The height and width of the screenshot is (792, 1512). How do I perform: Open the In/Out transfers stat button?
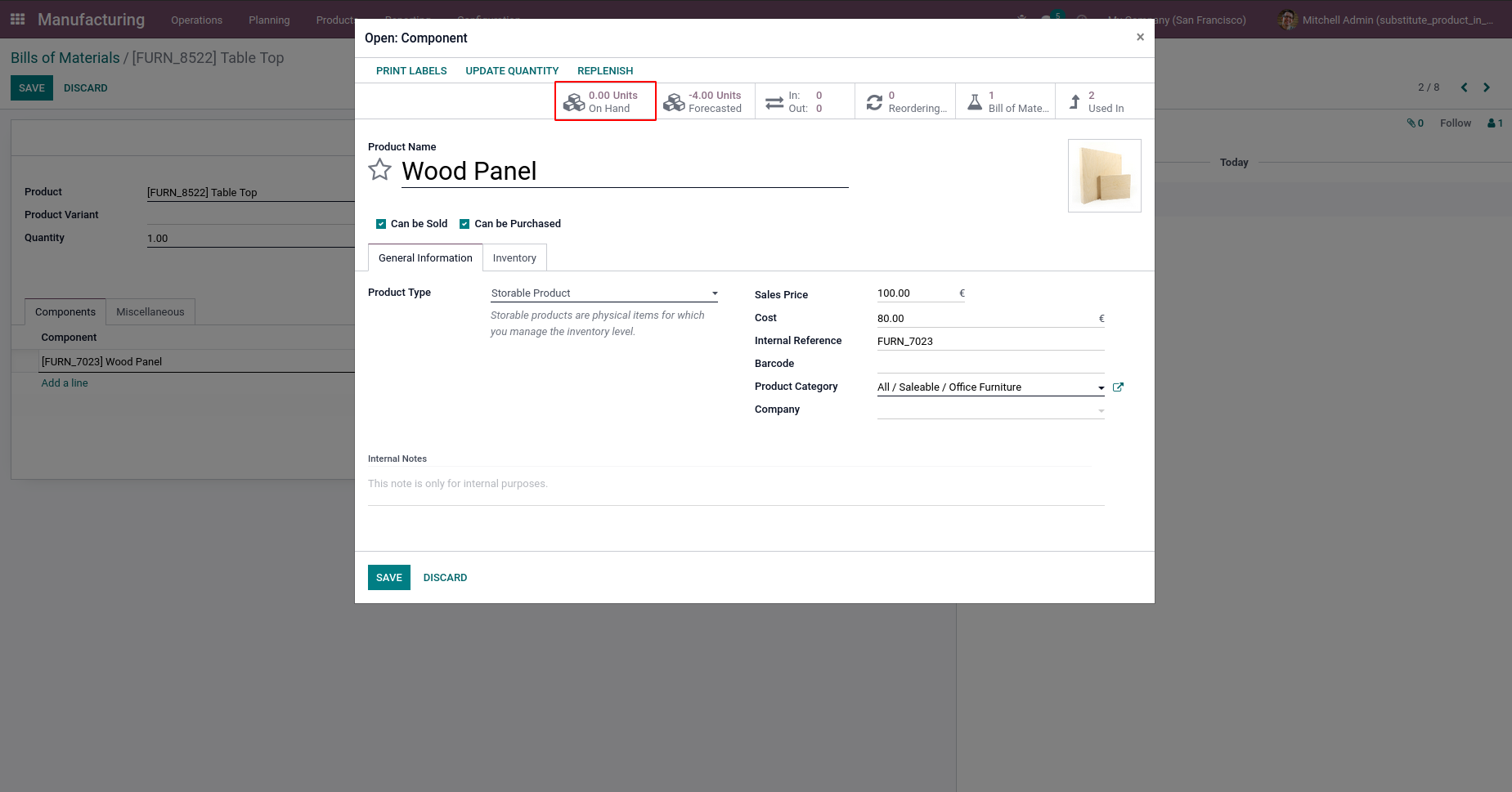[805, 101]
